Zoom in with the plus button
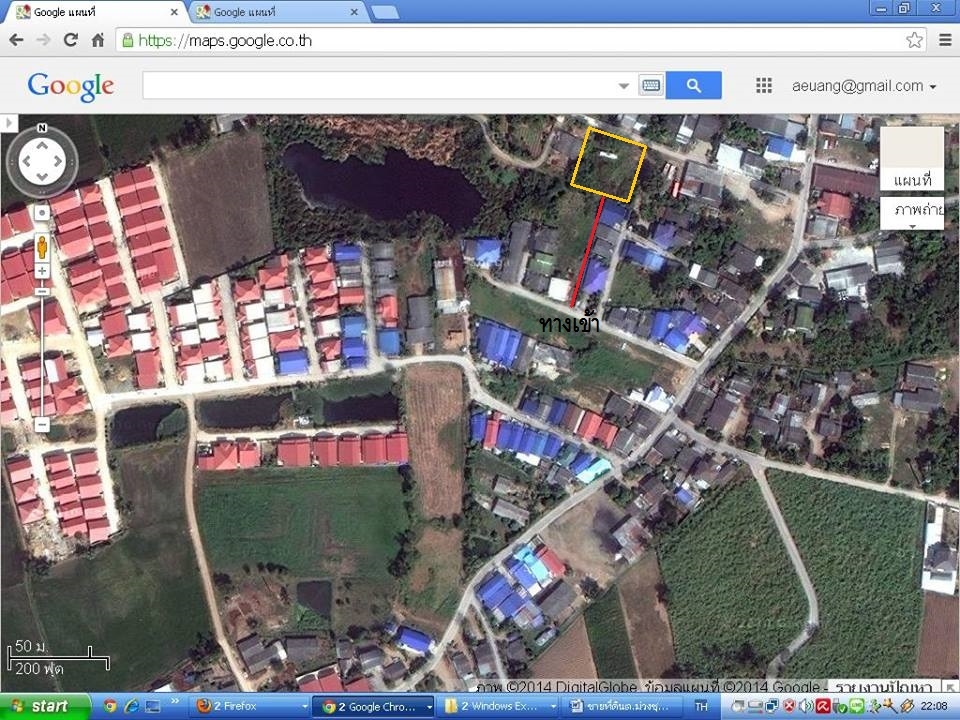Viewport: 960px width, 720px height. 42,271
